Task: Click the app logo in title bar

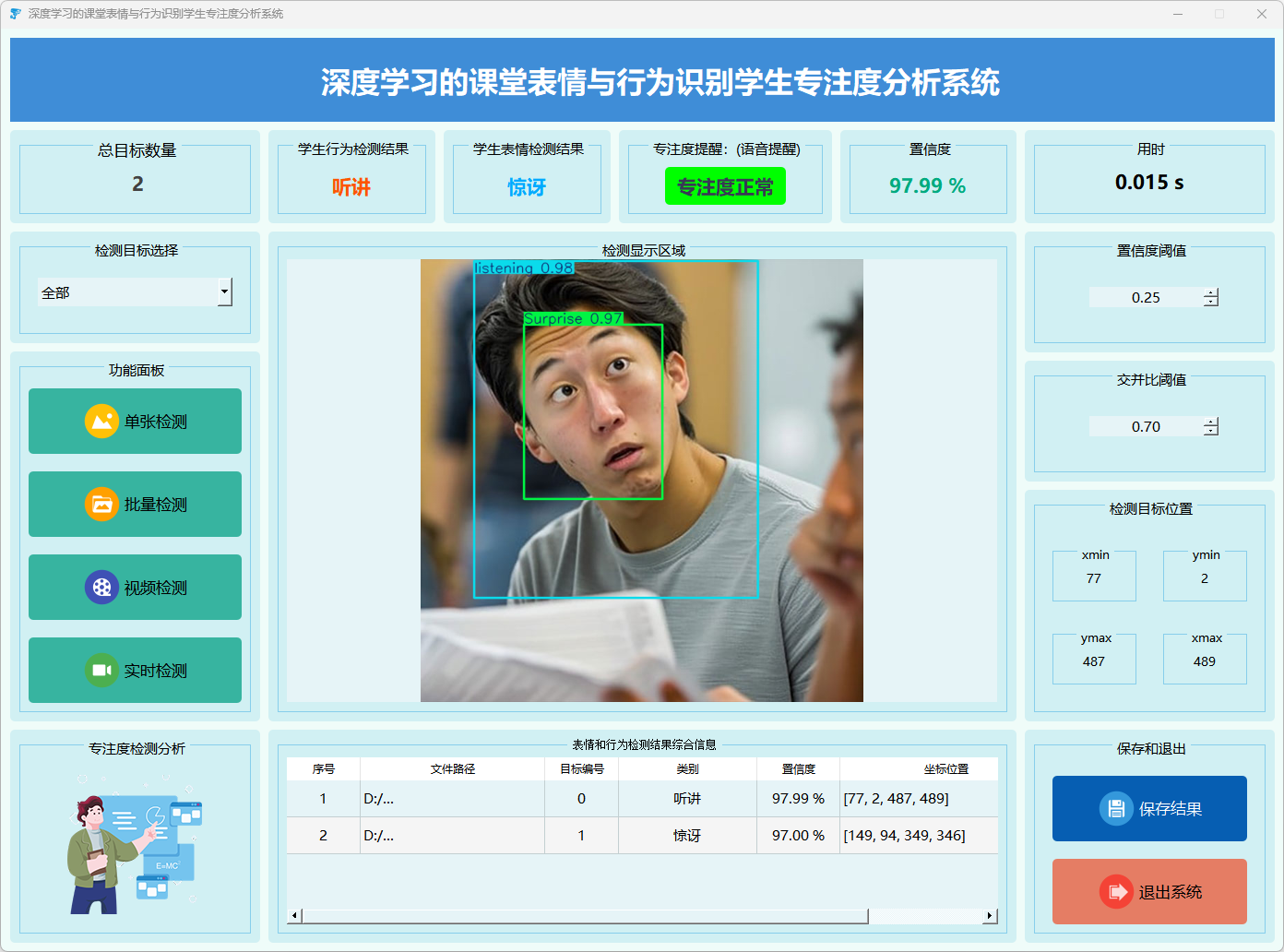Action: (15, 14)
